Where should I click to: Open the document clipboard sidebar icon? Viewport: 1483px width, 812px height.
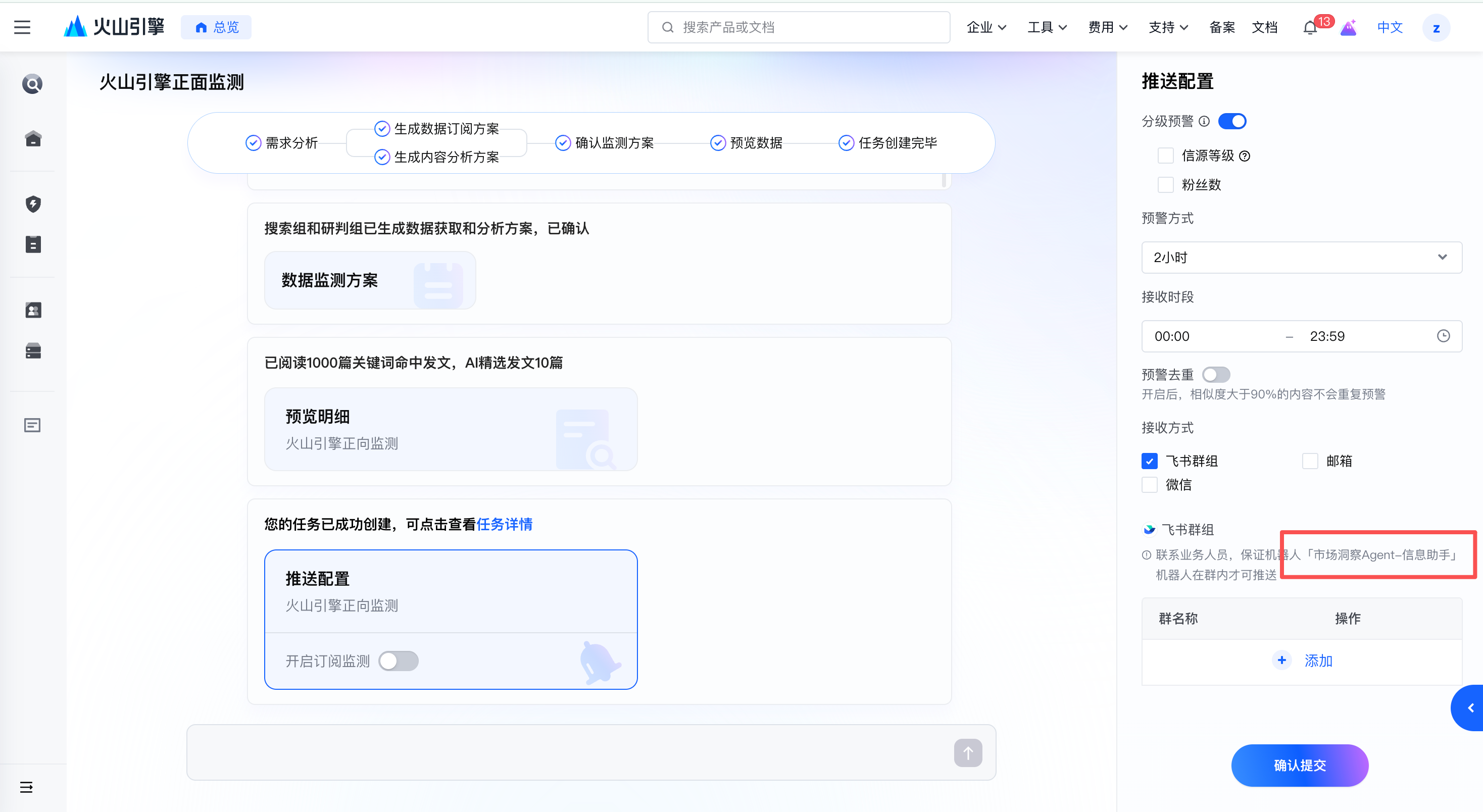tap(33, 244)
